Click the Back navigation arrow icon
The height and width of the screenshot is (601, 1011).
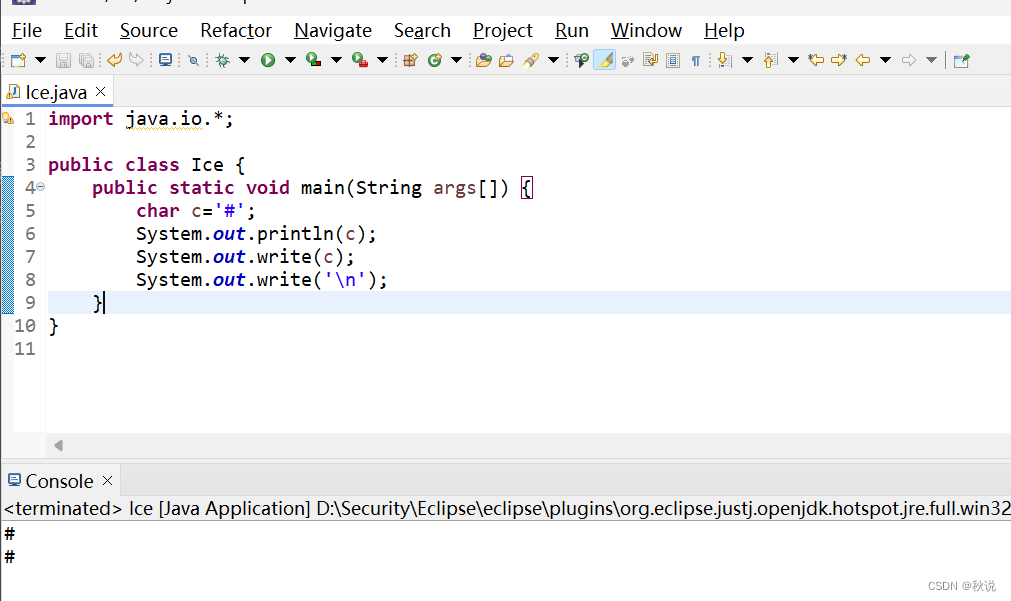[863, 60]
